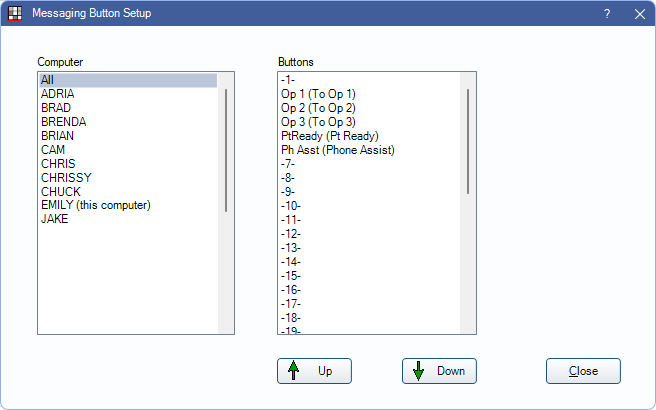
Task: Click the app icon in title bar
Action: coord(15,14)
